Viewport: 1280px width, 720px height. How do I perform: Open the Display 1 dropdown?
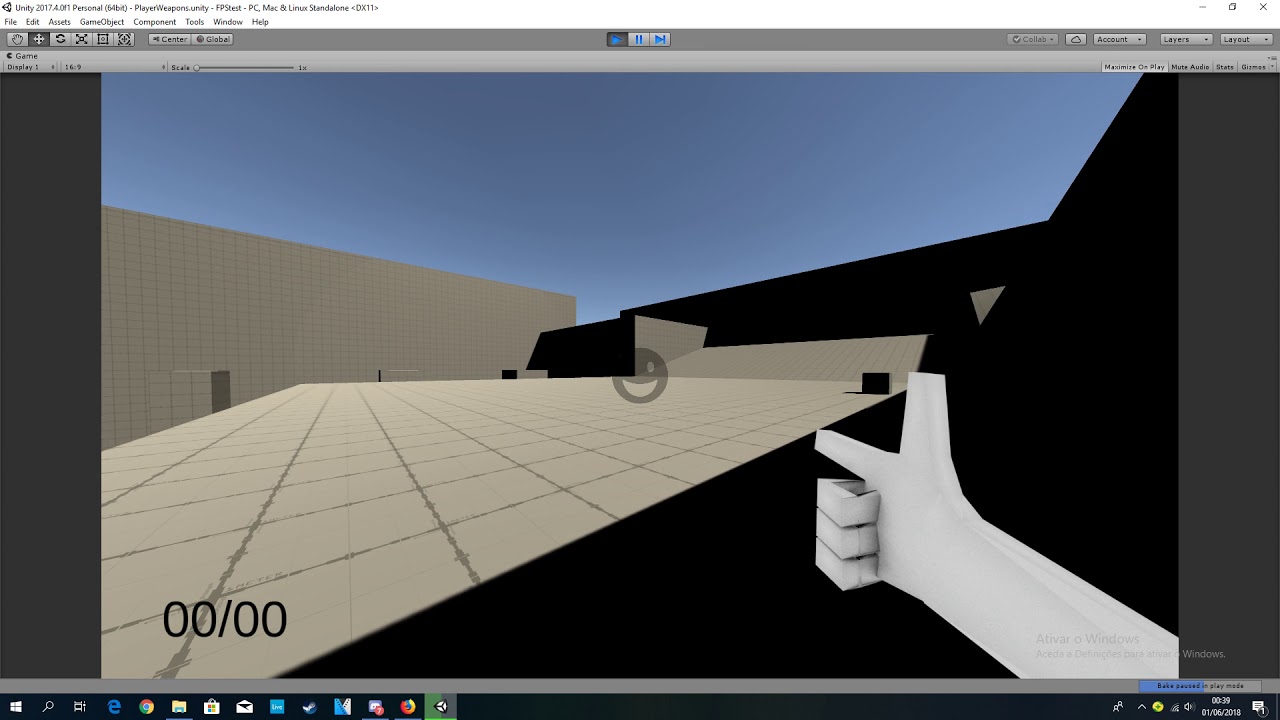click(30, 67)
